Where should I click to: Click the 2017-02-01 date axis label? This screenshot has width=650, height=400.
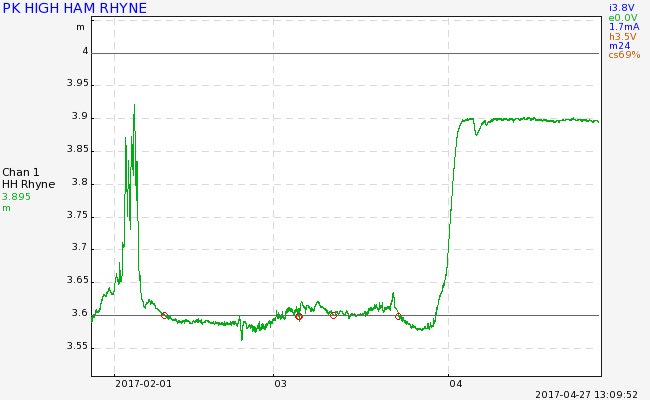click(x=143, y=383)
